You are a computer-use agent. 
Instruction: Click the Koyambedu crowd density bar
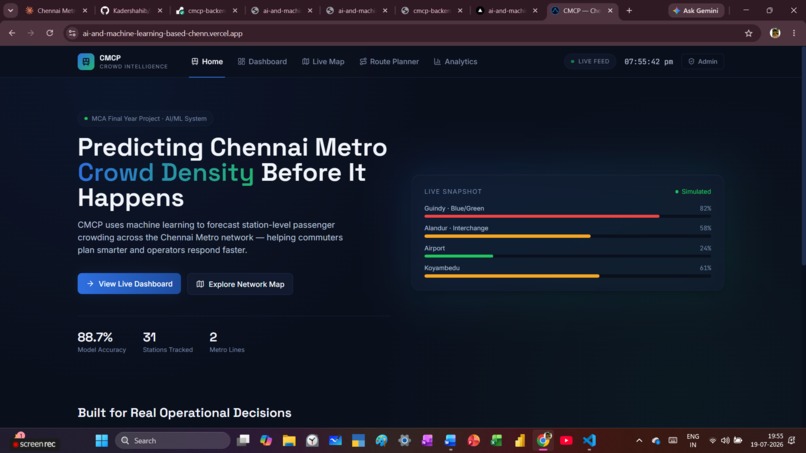pos(567,276)
